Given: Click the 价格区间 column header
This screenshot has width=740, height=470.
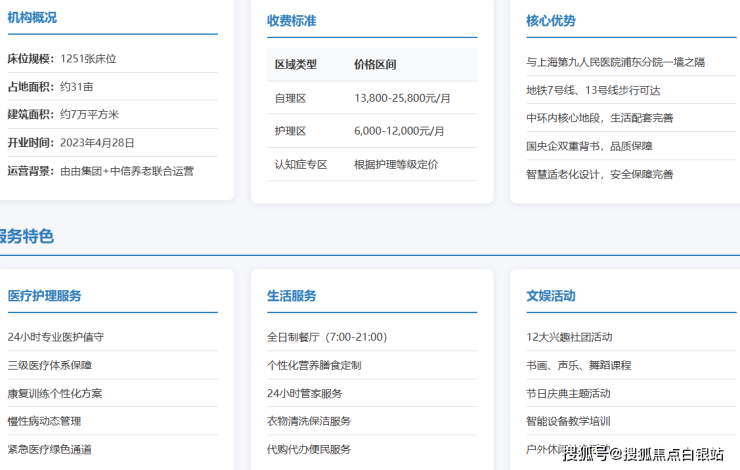Looking at the screenshot, I should pyautogui.click(x=375, y=64).
